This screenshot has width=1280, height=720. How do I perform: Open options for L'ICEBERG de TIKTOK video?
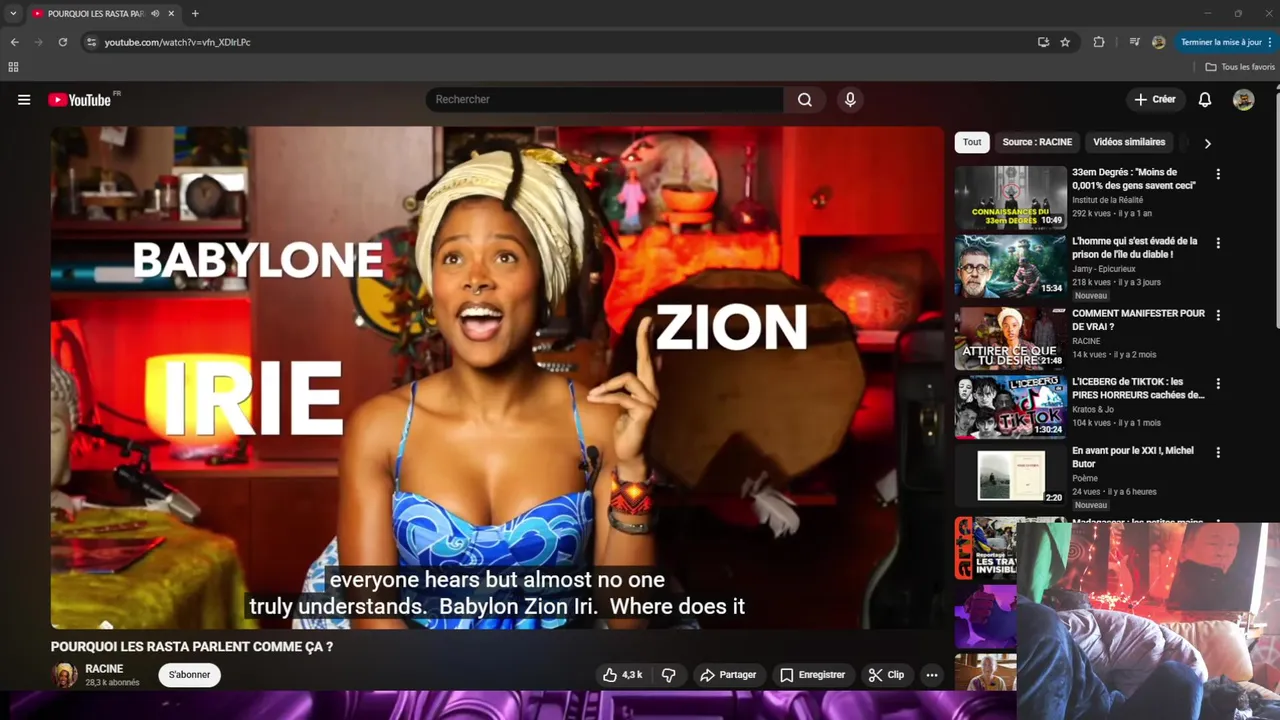[1218, 384]
